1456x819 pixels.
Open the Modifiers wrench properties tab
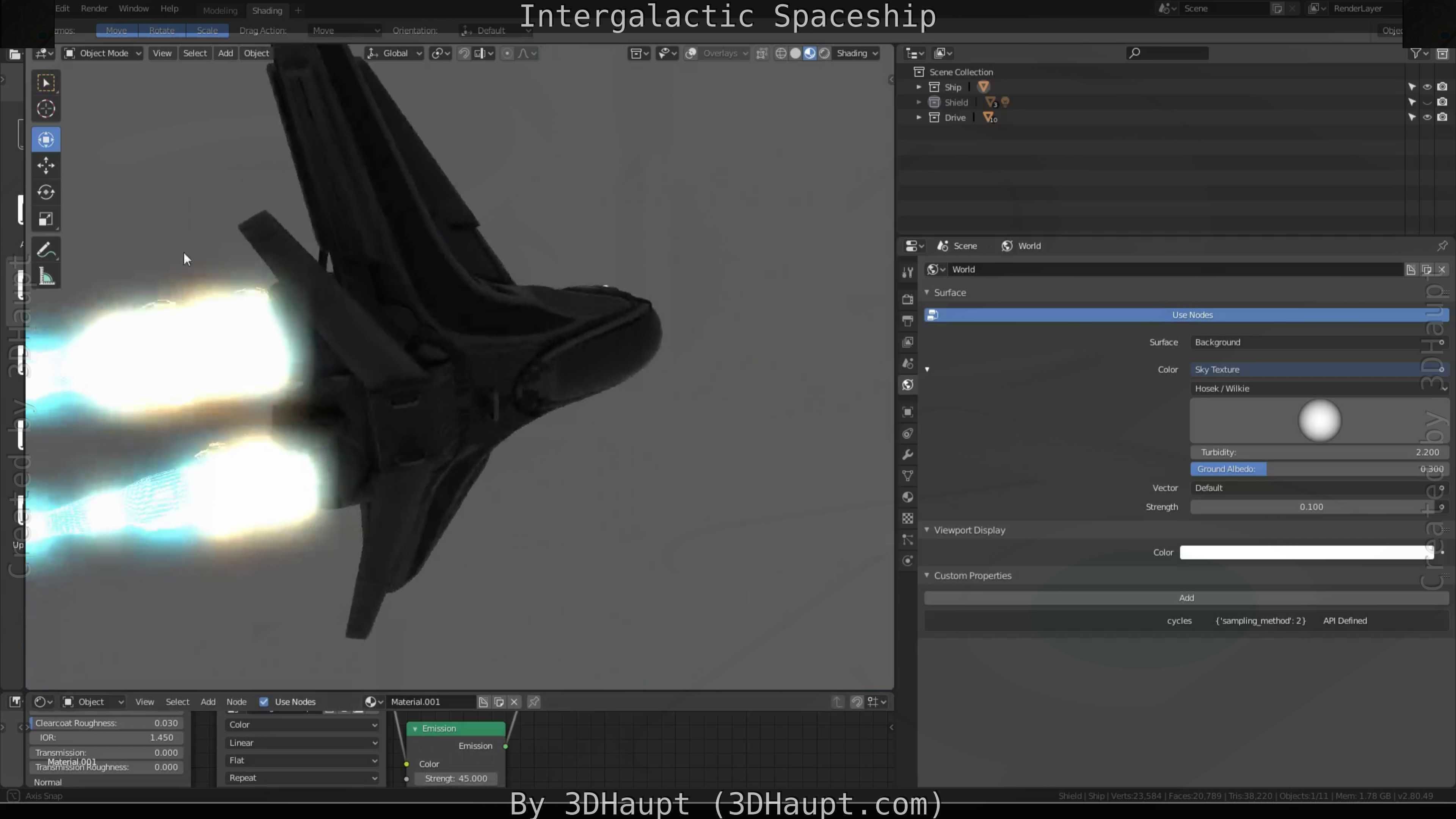pyautogui.click(x=908, y=455)
